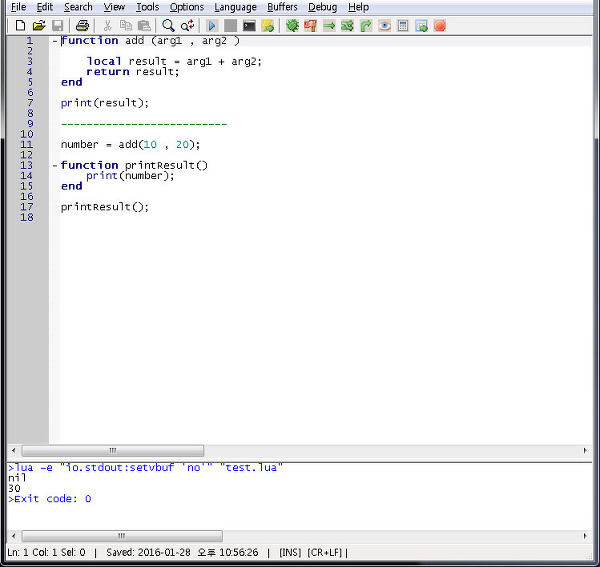Screen dimensions: 600x567
Task: Collapse the add function fold on line 1
Action: pos(55,41)
